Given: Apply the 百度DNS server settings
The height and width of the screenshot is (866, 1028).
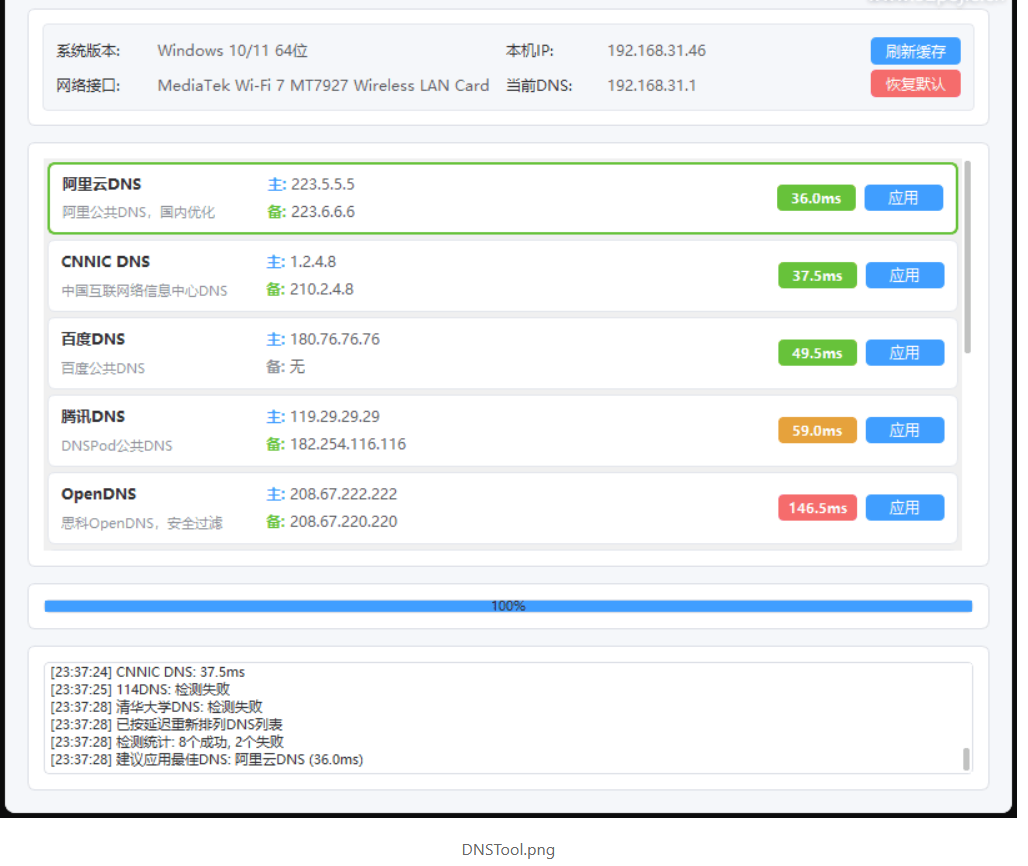Looking at the screenshot, I should point(904,352).
